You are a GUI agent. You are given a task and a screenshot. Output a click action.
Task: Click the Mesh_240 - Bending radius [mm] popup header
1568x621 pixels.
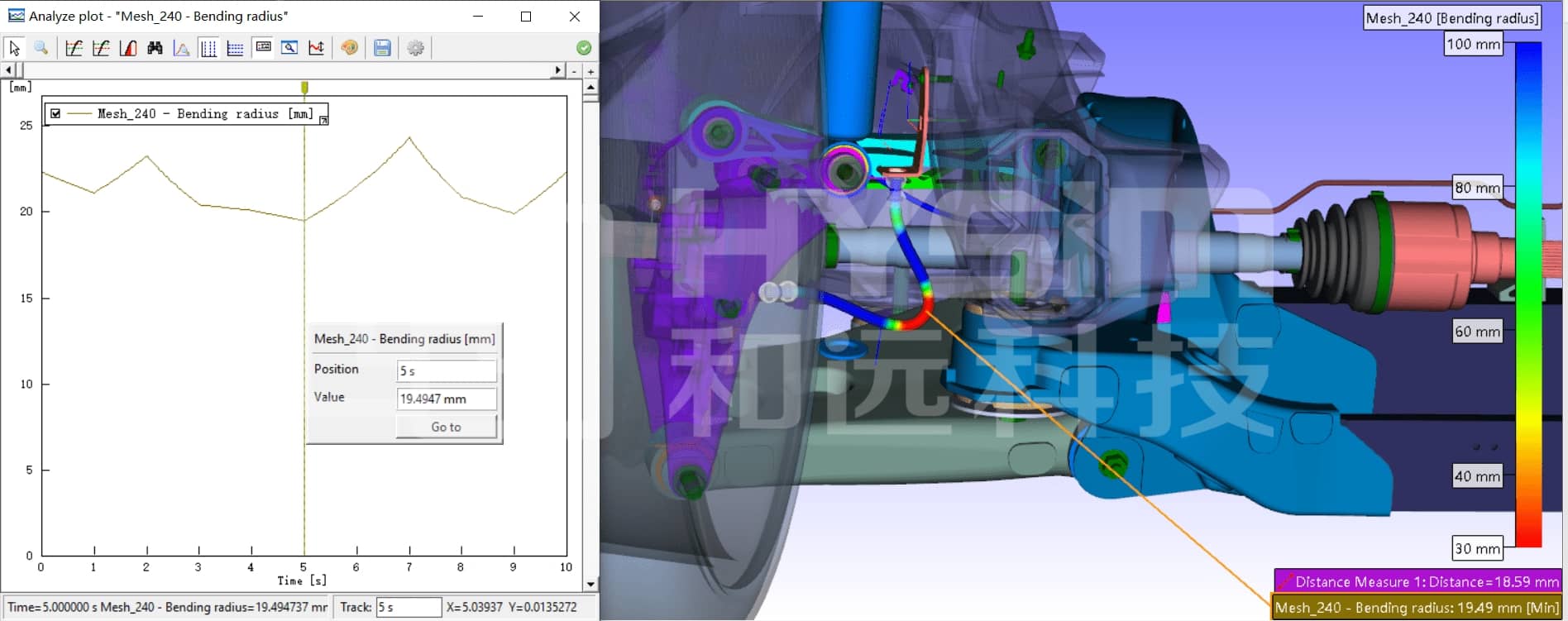[404, 339]
